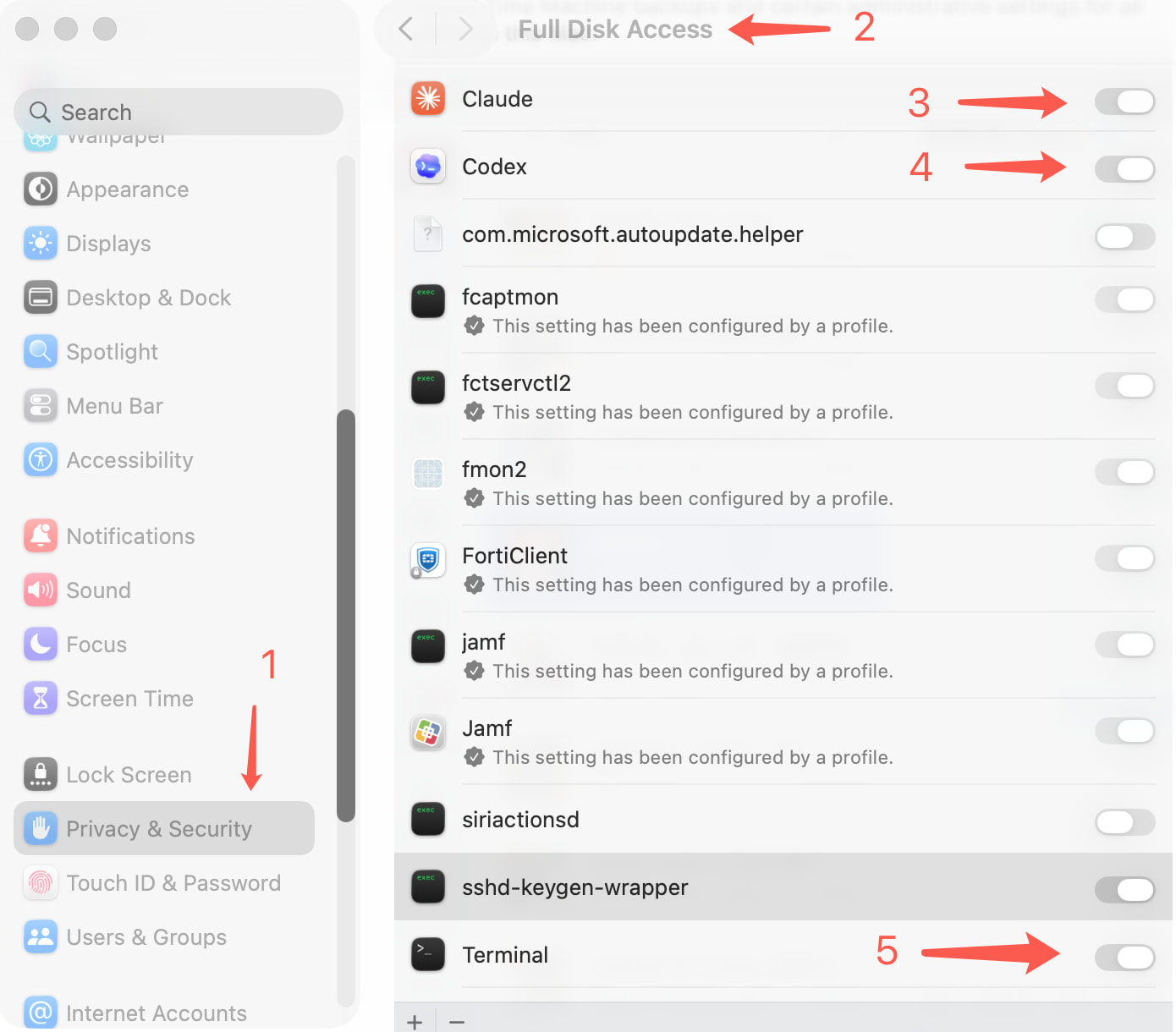Viewport: 1176px width, 1032px height.
Task: Go back with the left chevron
Action: pyautogui.click(x=406, y=29)
